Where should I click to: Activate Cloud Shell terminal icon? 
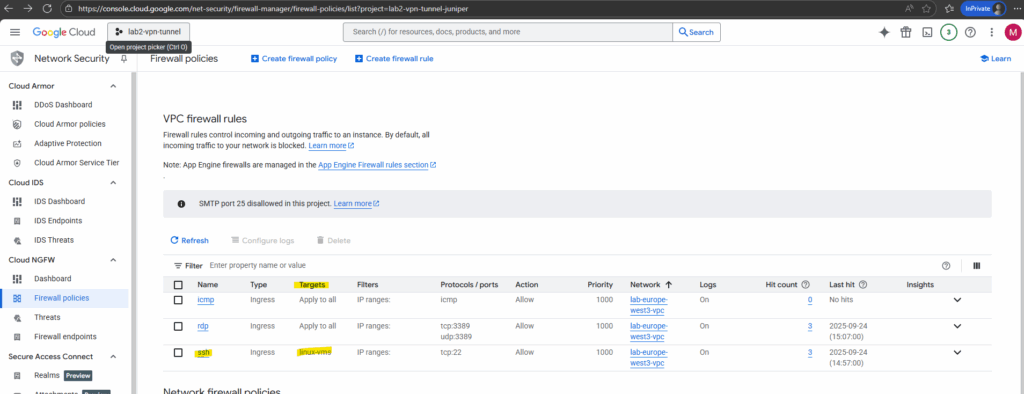click(927, 32)
